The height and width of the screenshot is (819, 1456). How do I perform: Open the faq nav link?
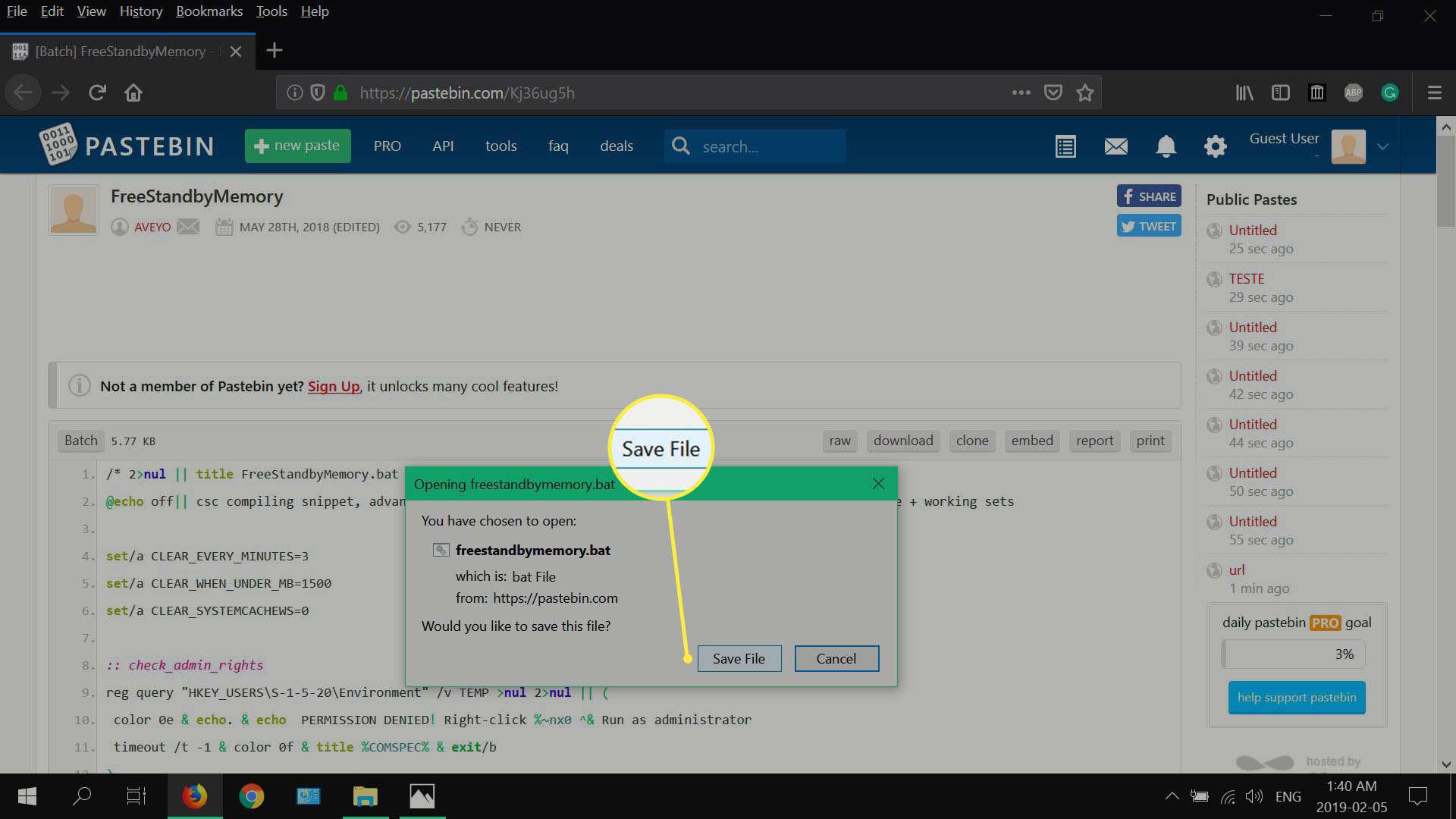(558, 146)
